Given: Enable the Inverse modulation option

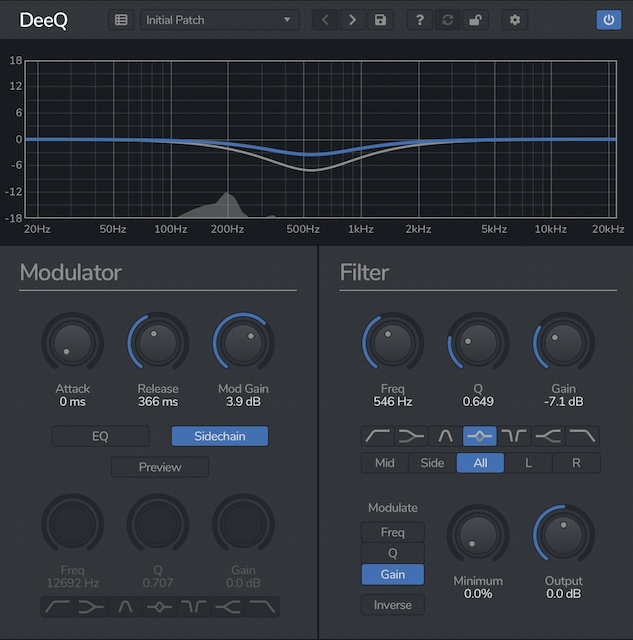Looking at the screenshot, I should point(392,605).
